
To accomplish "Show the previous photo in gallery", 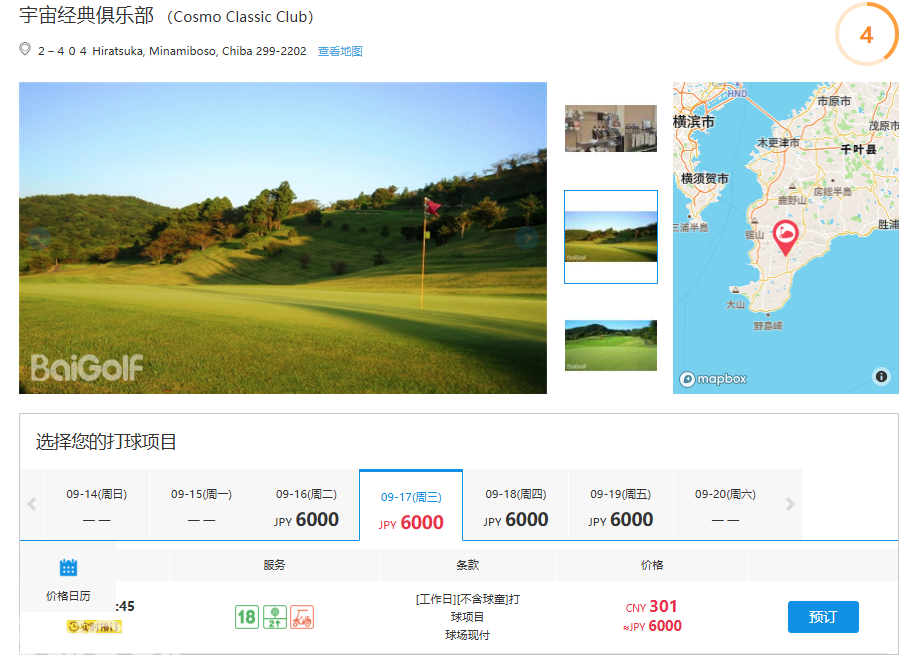I will pyautogui.click(x=39, y=238).
